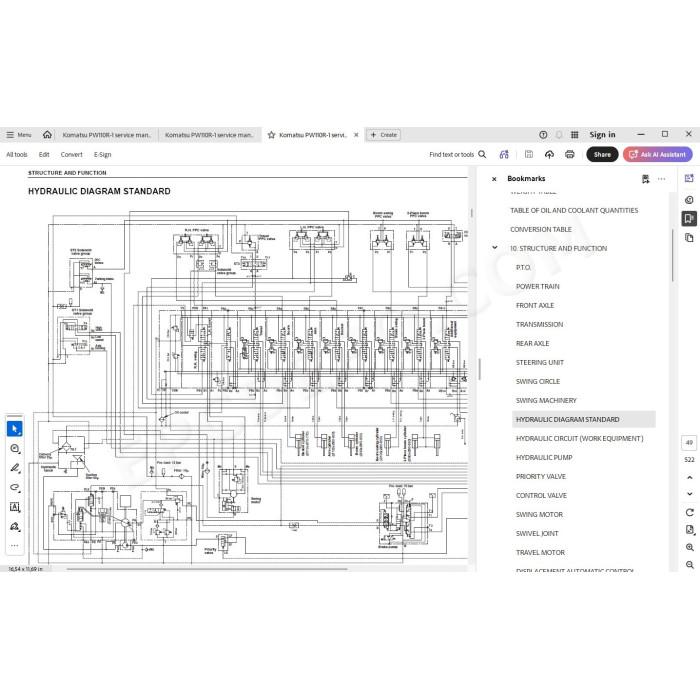Viewport: 700px width, 700px height.
Task: Open SWING CIRCLE bookmark
Action: point(538,382)
